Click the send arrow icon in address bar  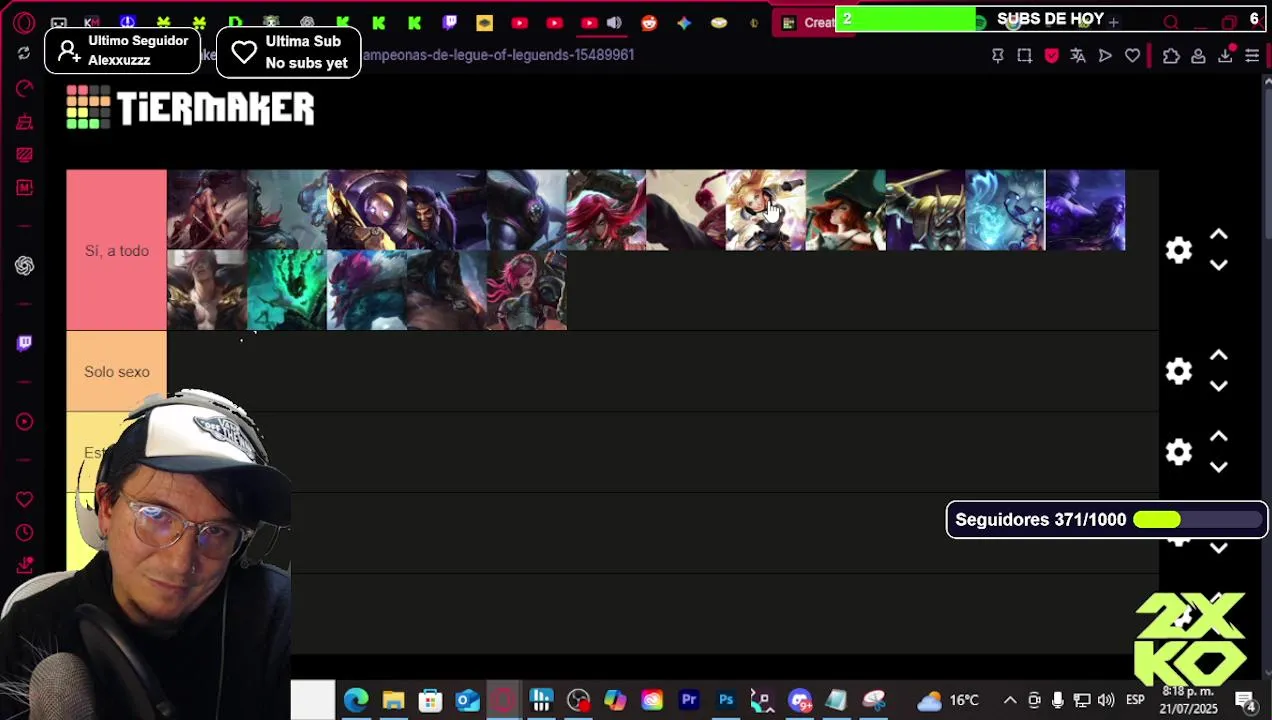[1105, 56]
